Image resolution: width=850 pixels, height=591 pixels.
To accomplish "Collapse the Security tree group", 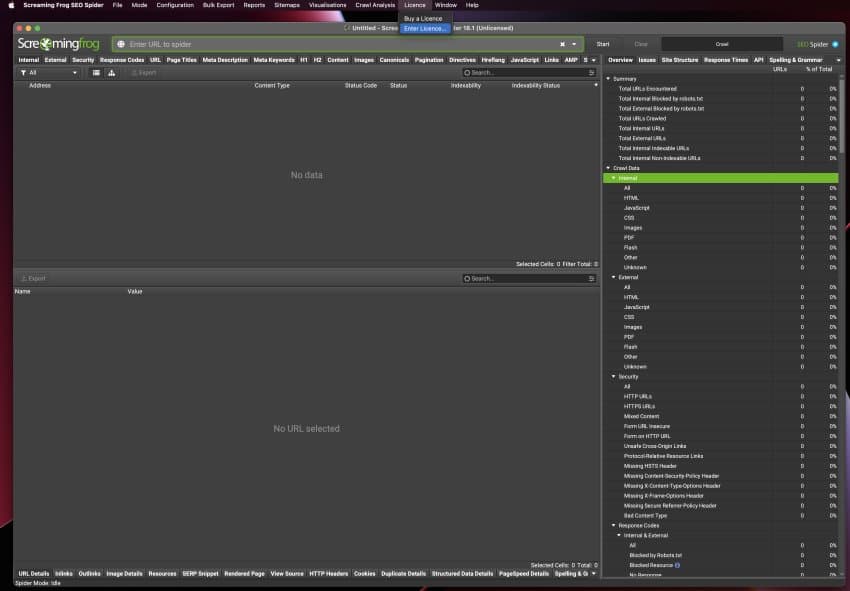I will click(x=613, y=377).
